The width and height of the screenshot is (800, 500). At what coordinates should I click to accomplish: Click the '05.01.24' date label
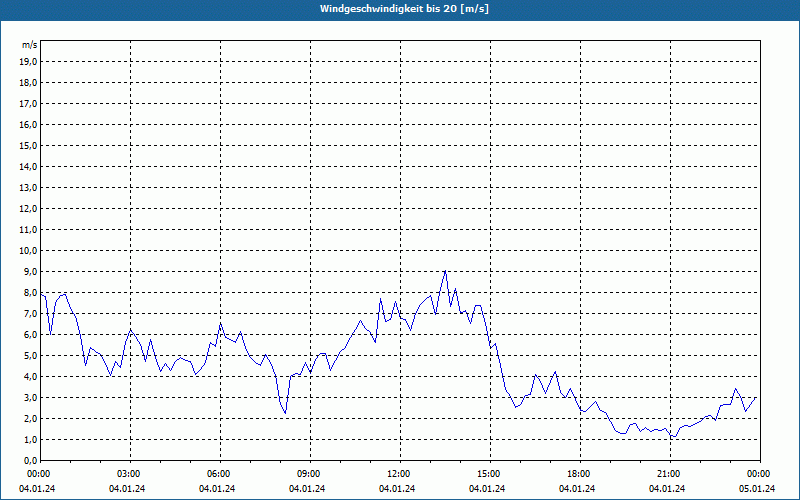coord(757,489)
